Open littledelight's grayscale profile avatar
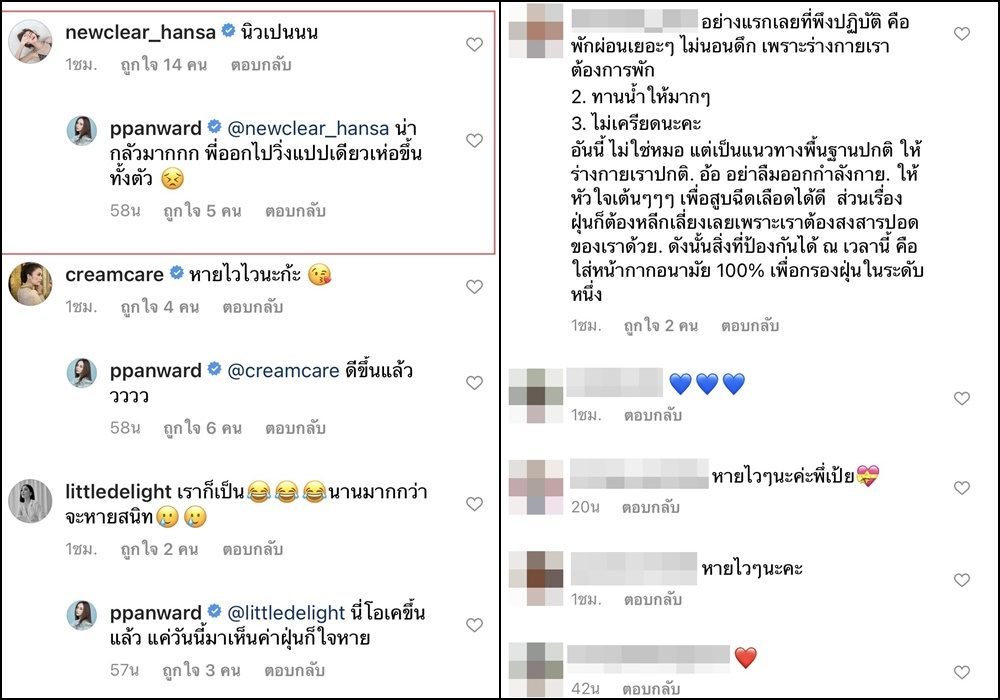The image size is (1000, 700). tap(30, 500)
